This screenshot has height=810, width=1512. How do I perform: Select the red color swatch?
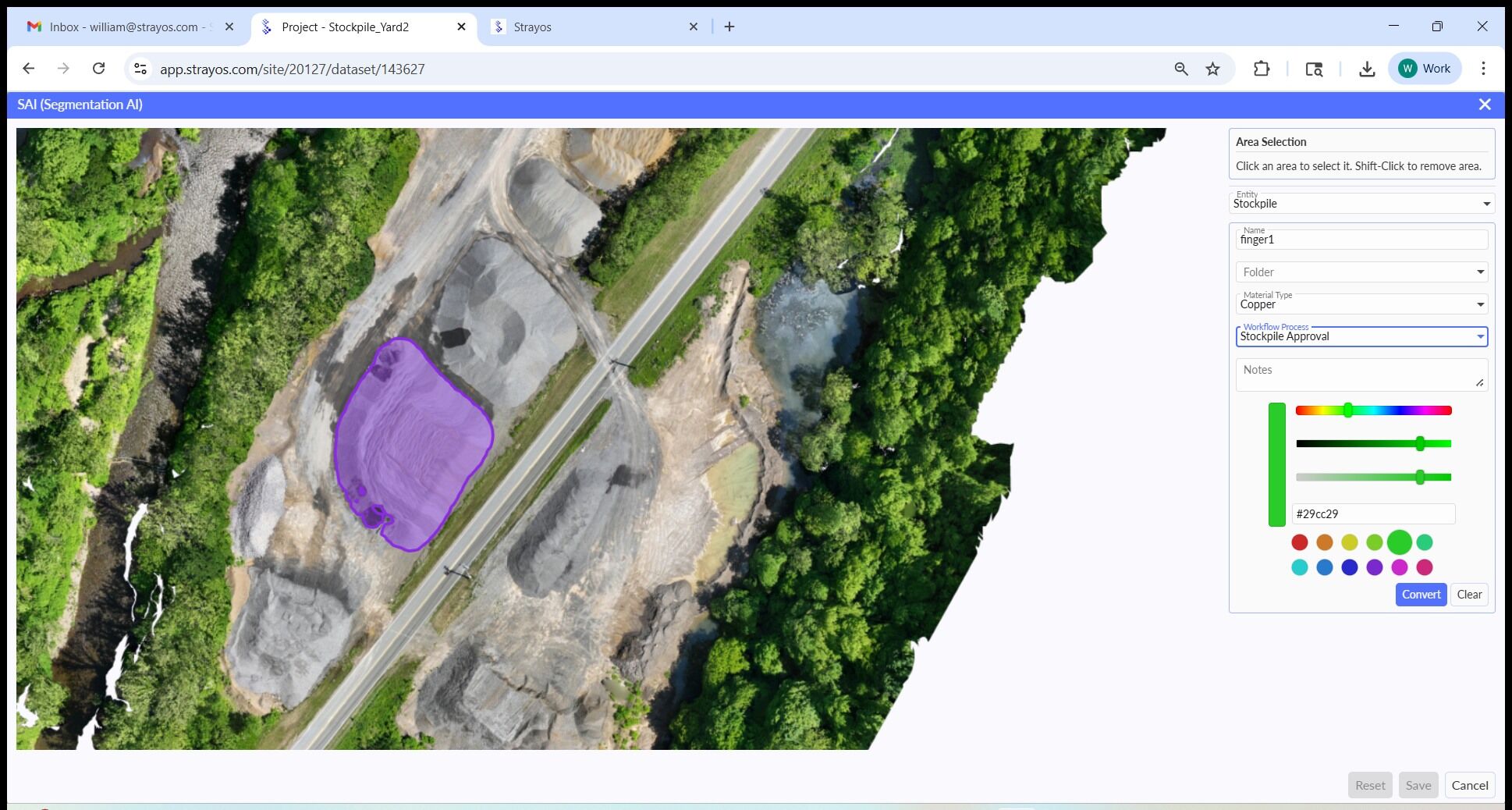[x=1299, y=542]
